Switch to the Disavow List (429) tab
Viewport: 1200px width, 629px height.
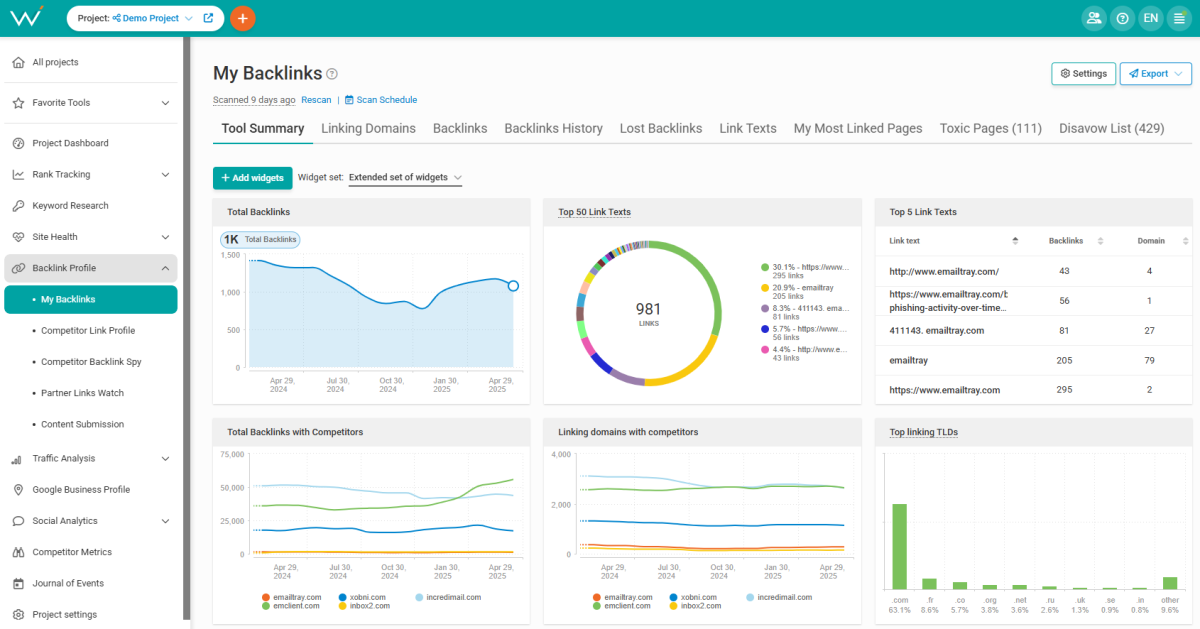point(1112,128)
